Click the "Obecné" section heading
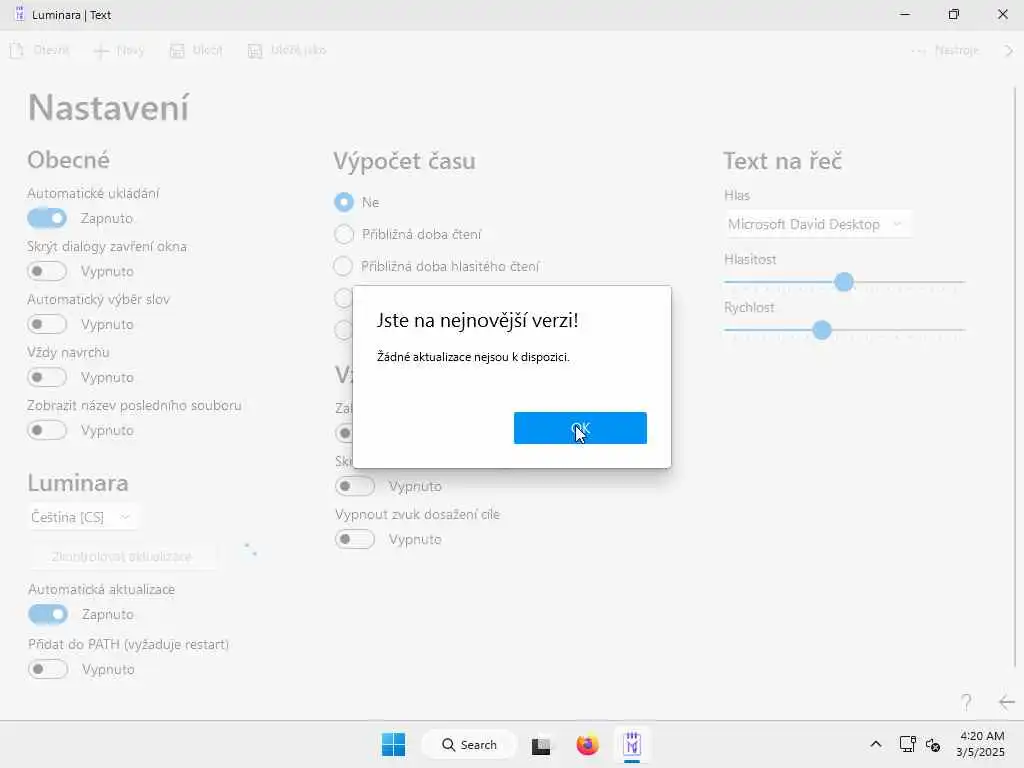 tap(69, 160)
